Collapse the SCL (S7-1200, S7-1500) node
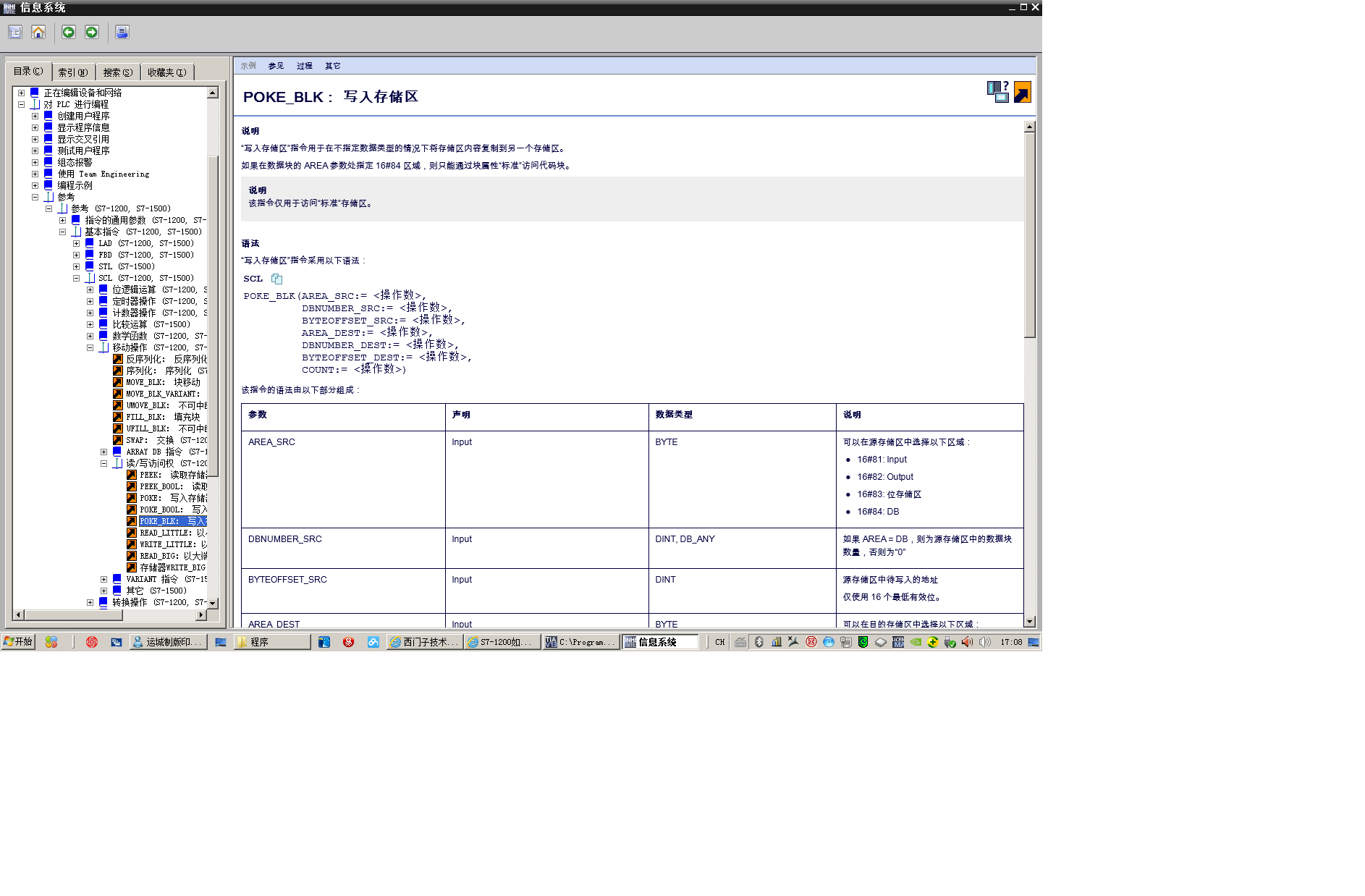Image resolution: width=1365 pixels, height=896 pixels. point(76,278)
